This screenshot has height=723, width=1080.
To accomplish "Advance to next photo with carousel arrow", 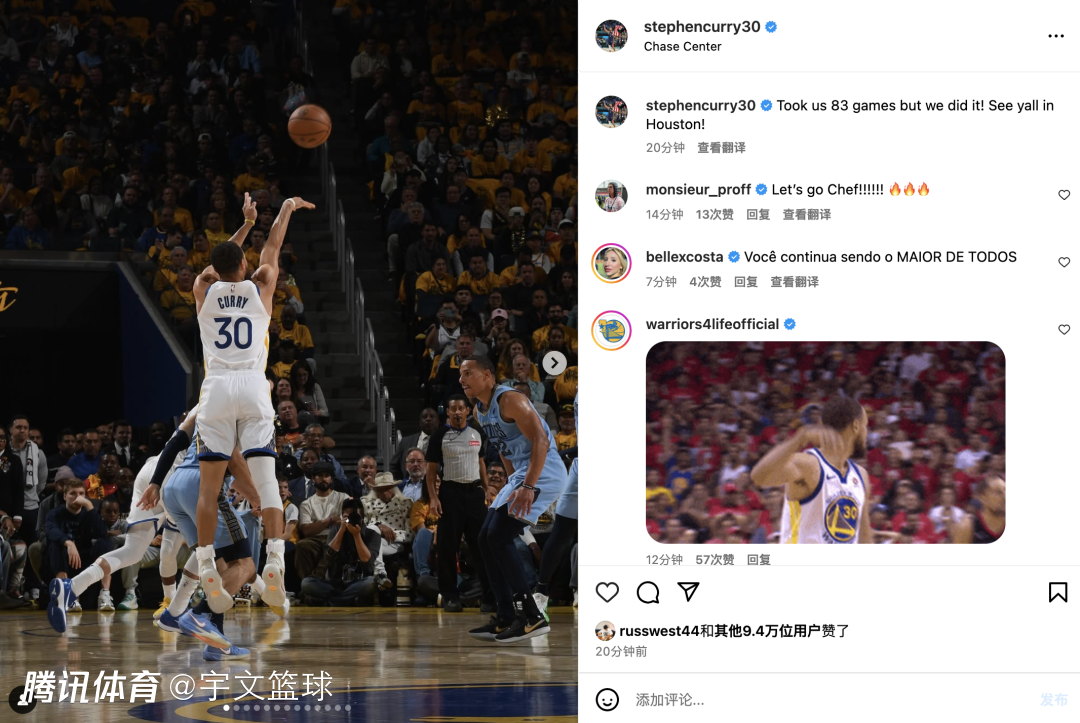I will (554, 363).
